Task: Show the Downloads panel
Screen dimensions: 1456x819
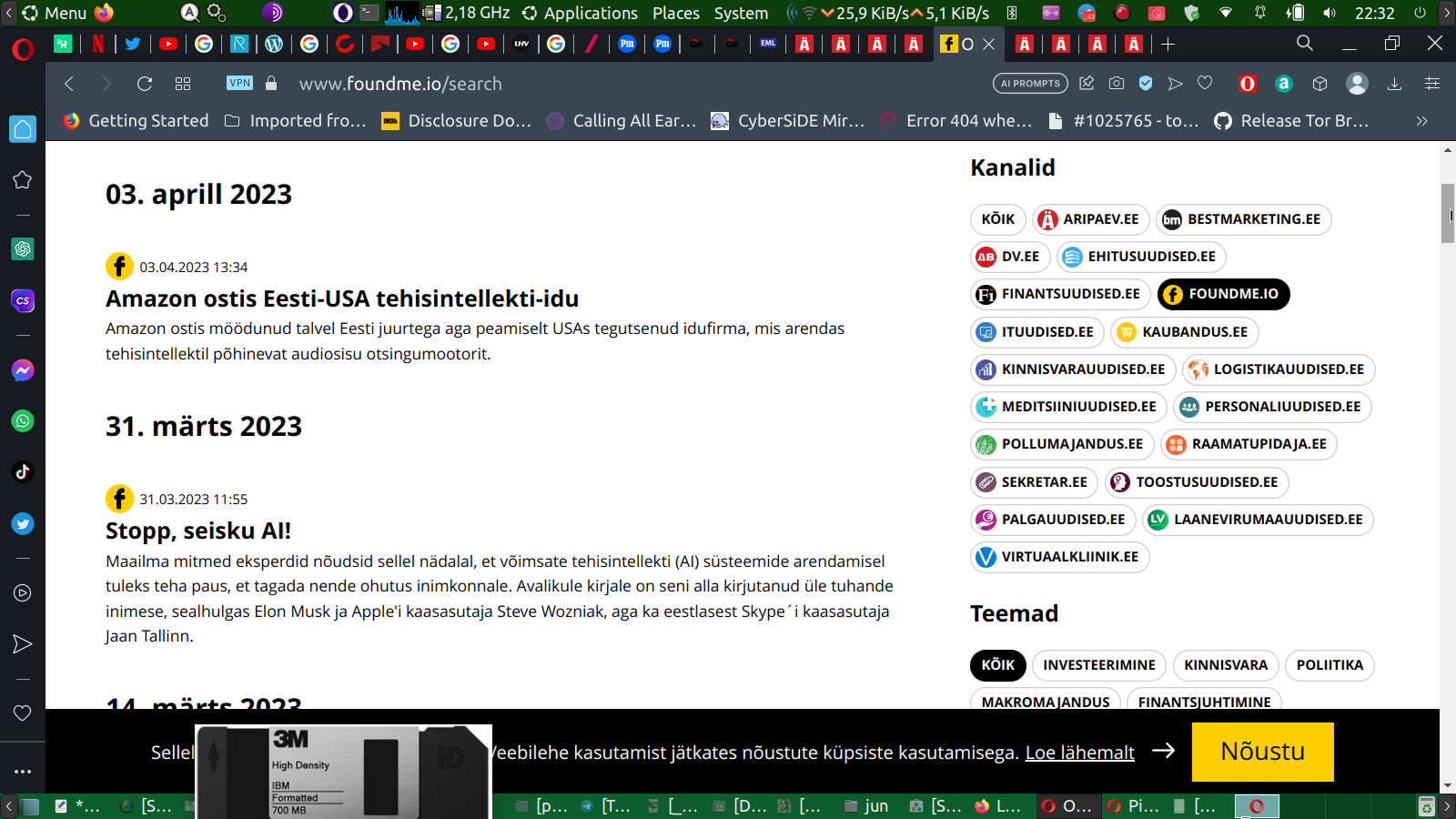Action: coord(1394,84)
